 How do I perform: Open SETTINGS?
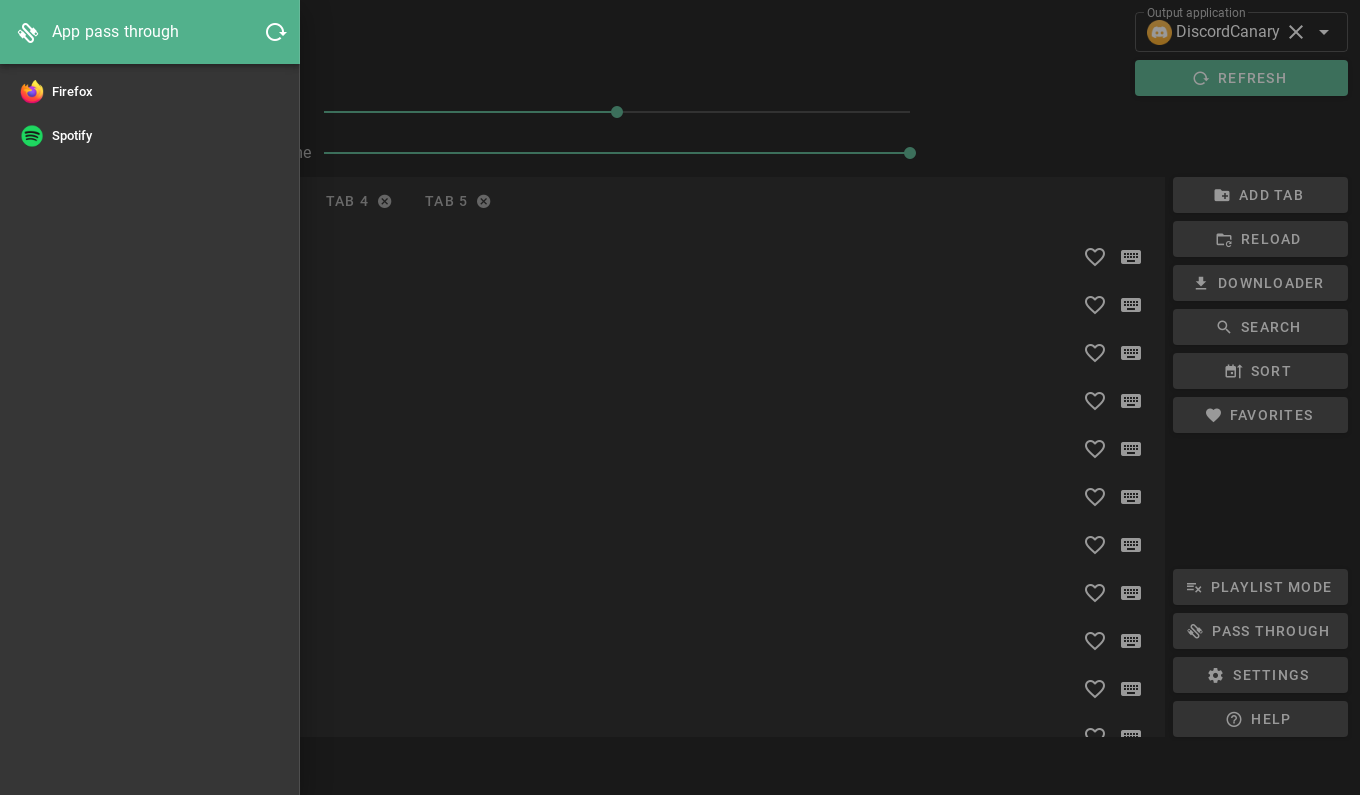click(1260, 675)
